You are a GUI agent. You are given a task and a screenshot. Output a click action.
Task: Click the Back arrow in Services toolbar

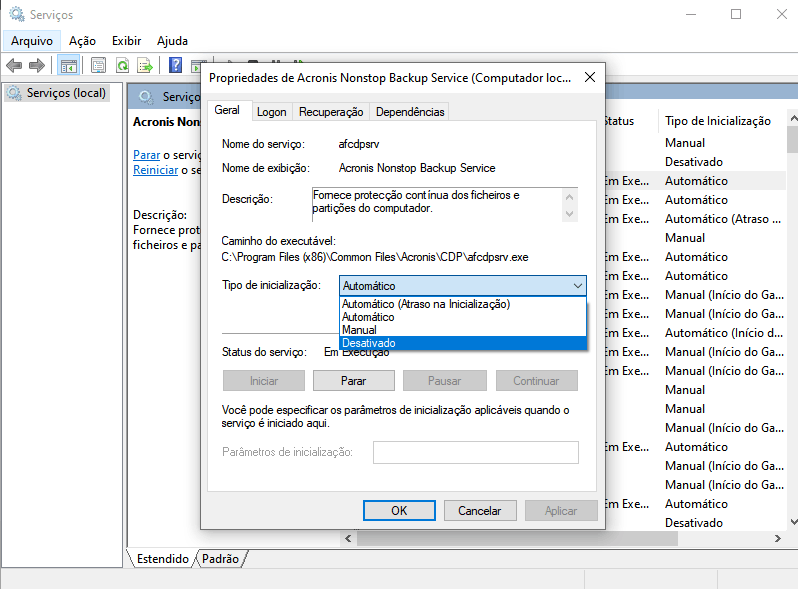point(14,65)
